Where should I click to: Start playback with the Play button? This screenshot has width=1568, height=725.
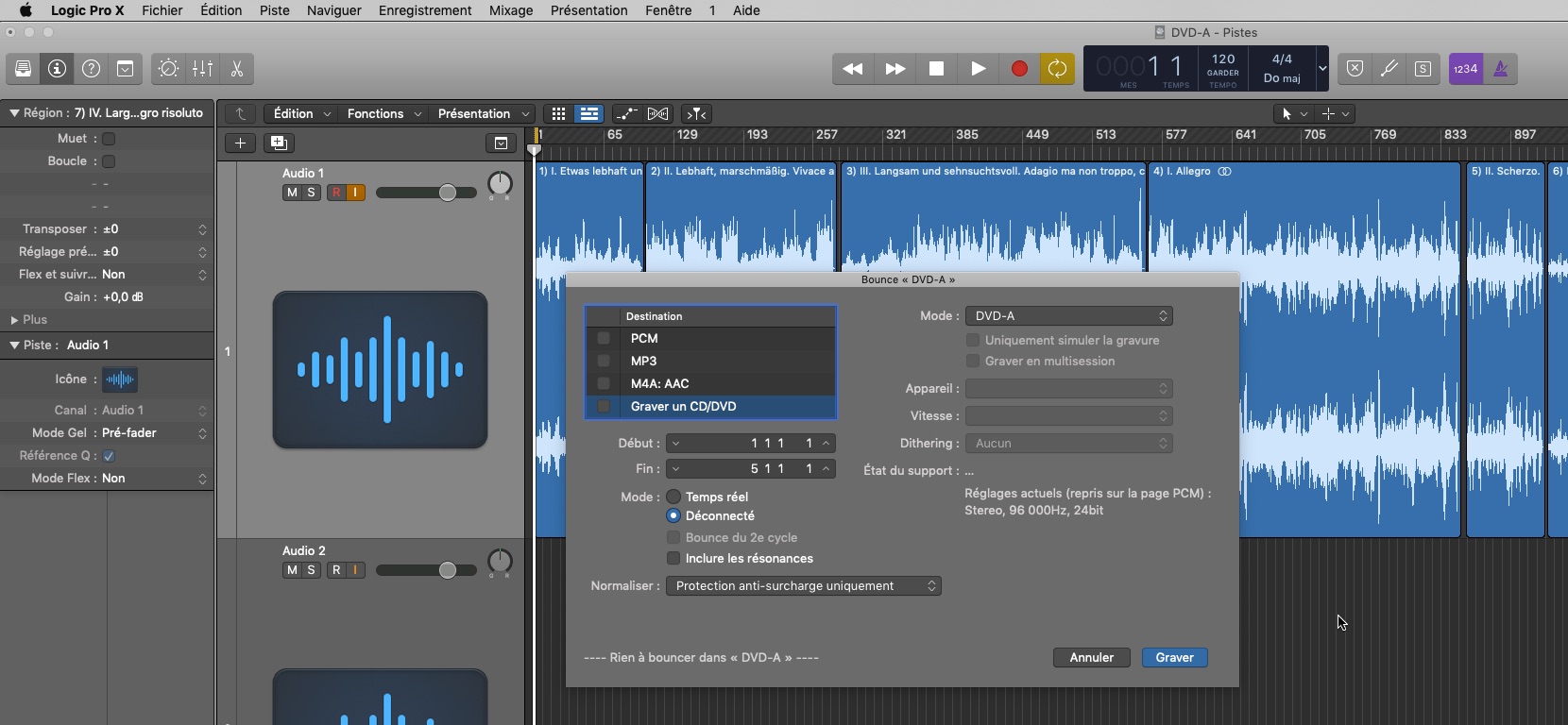tap(979, 69)
